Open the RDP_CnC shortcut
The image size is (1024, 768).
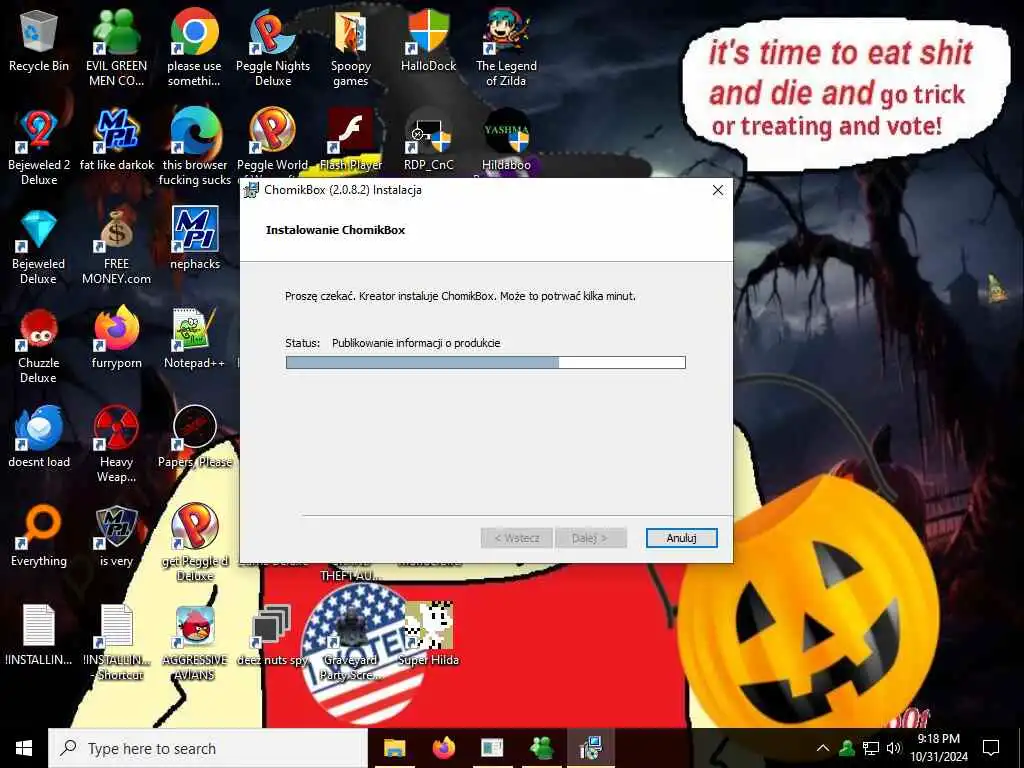(x=428, y=140)
